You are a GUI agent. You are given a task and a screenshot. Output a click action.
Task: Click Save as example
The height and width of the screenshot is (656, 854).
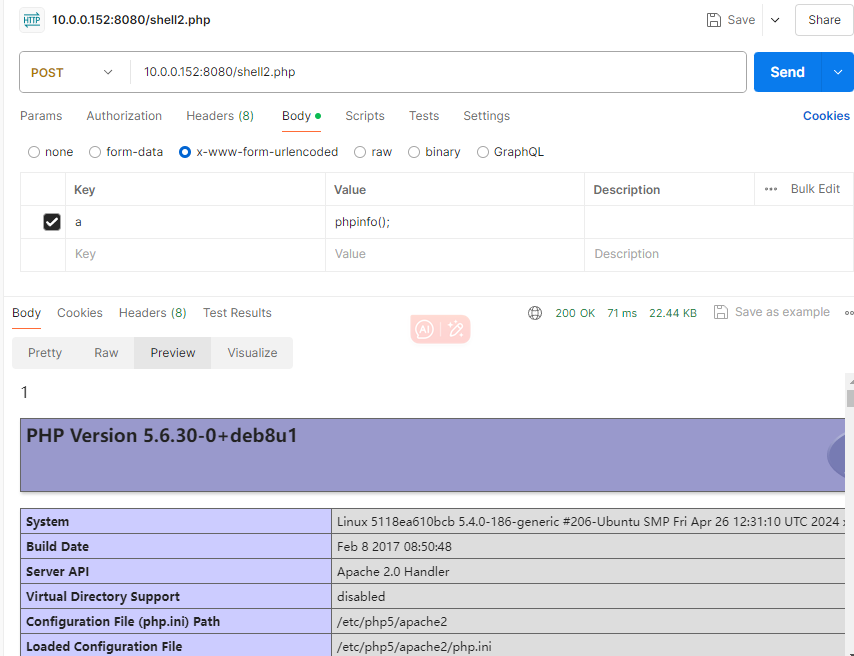[x=782, y=312]
